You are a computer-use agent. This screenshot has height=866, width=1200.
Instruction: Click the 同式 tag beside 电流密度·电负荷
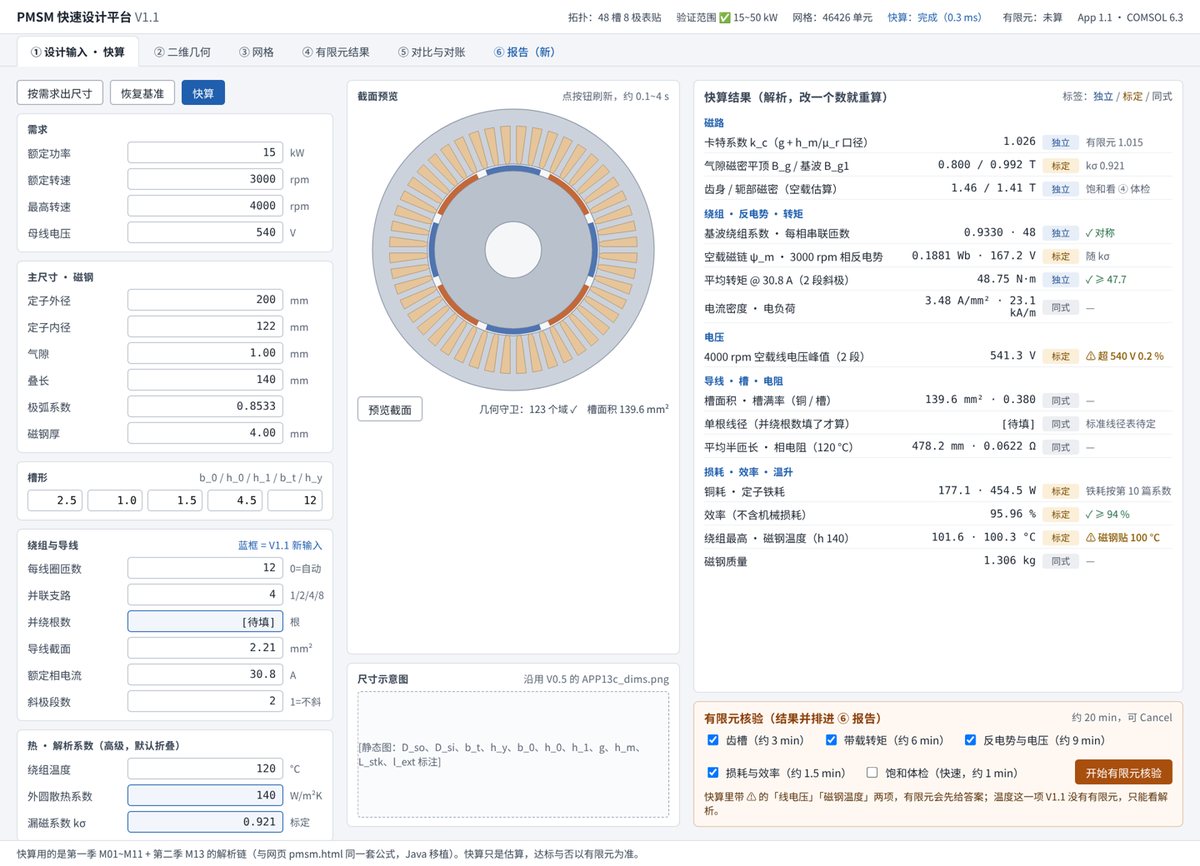pos(1061,308)
